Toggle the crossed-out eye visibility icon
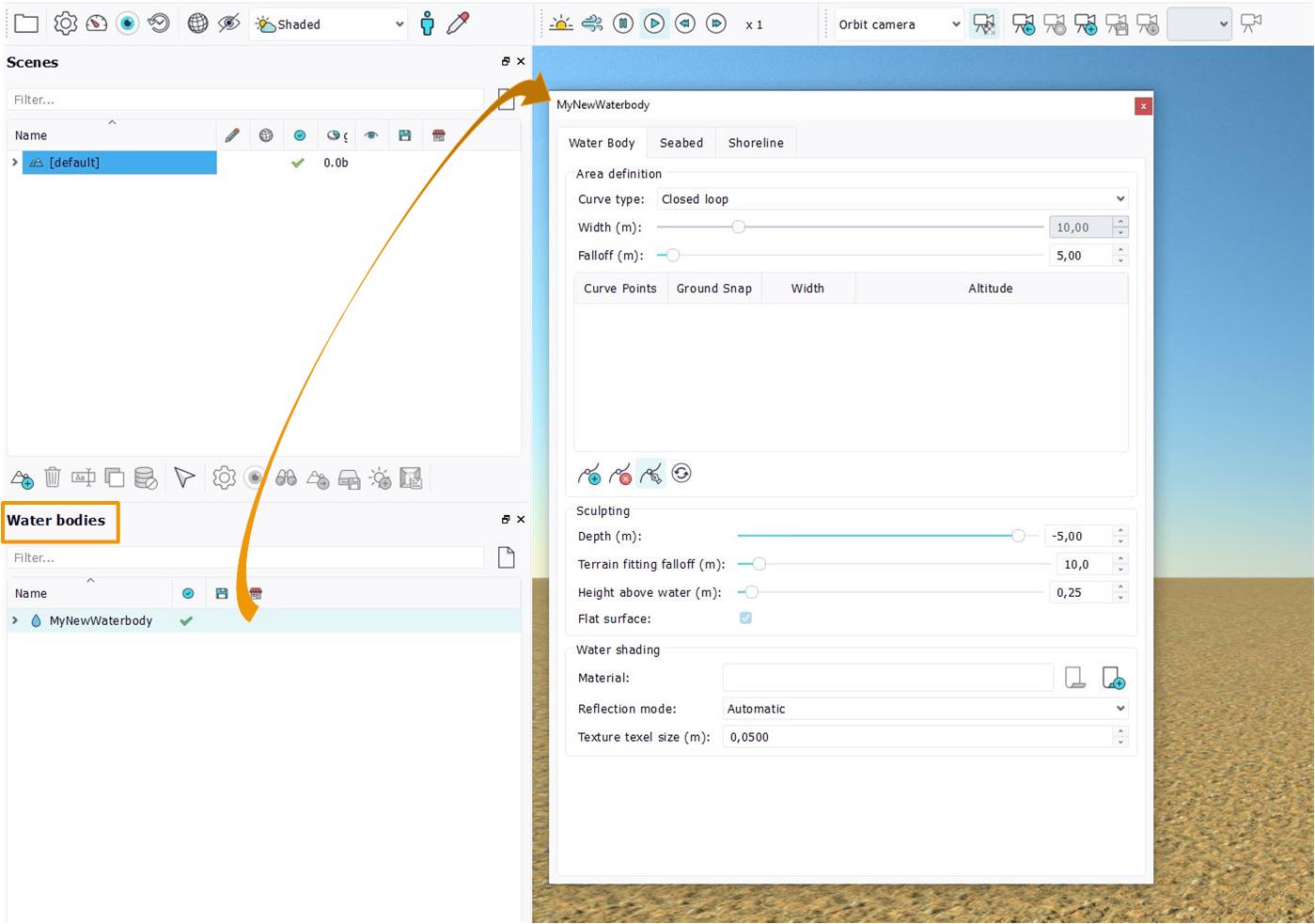Viewport: 1315px width, 924px height. tap(228, 24)
